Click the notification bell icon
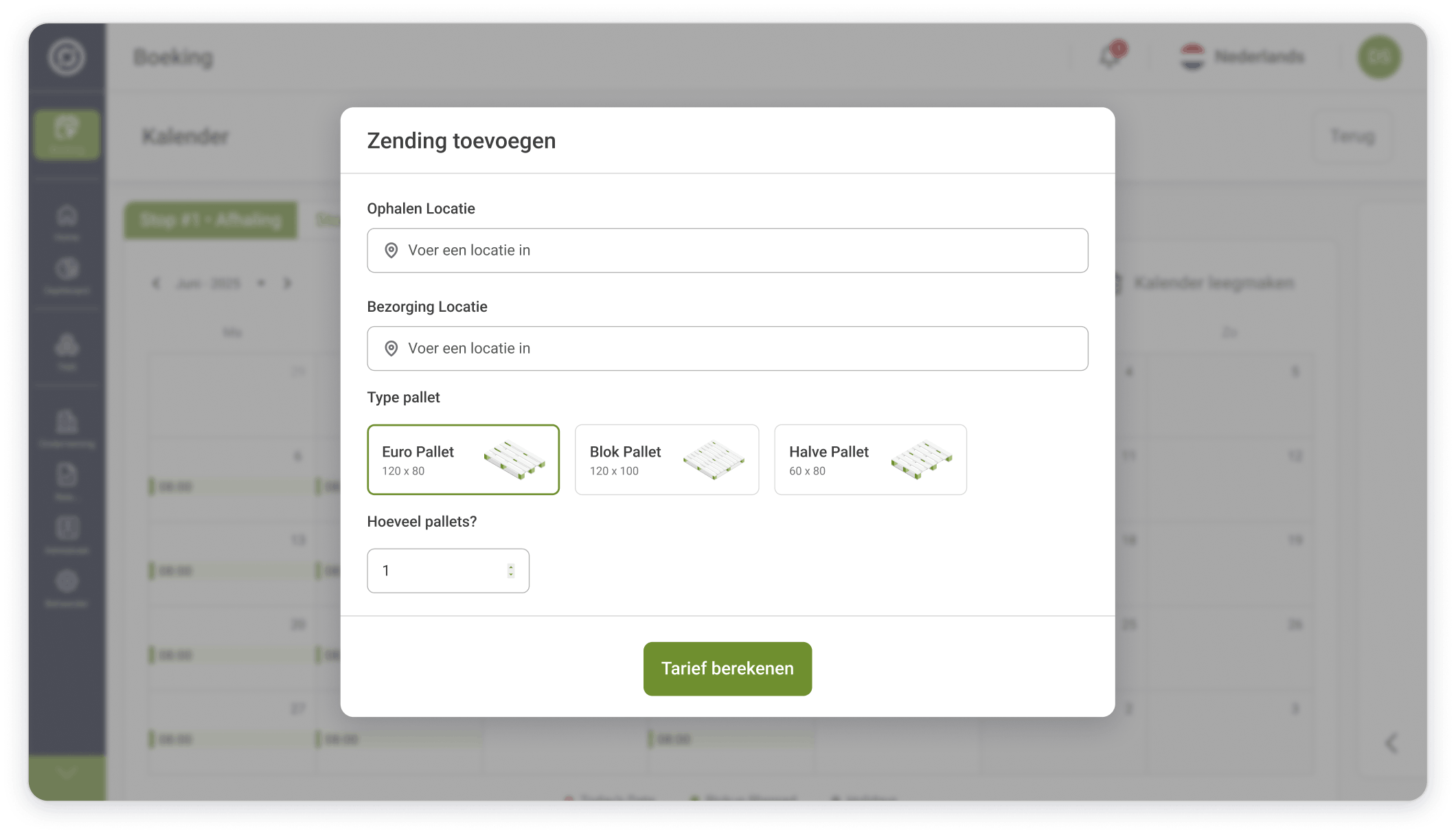Image resolution: width=1456 pixels, height=835 pixels. (1110, 56)
